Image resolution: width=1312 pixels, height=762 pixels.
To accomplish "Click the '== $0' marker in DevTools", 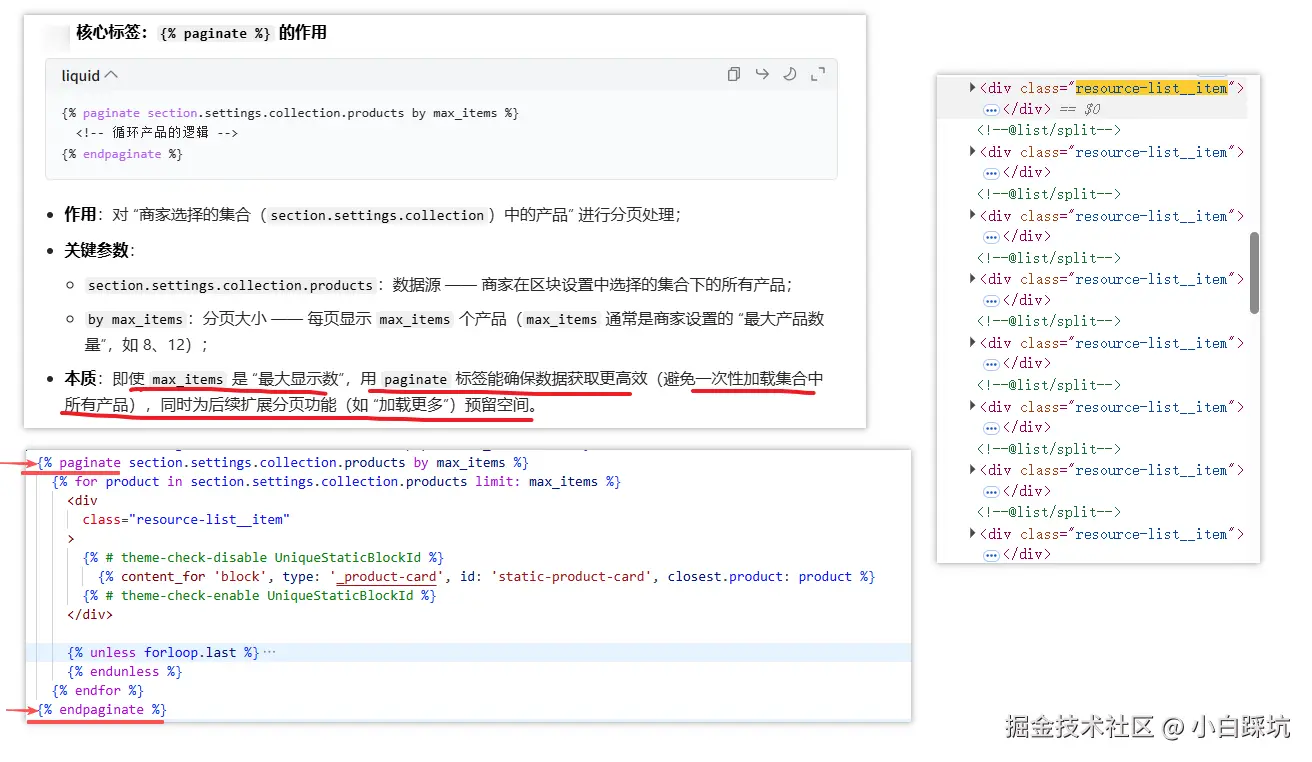I will (x=1079, y=109).
